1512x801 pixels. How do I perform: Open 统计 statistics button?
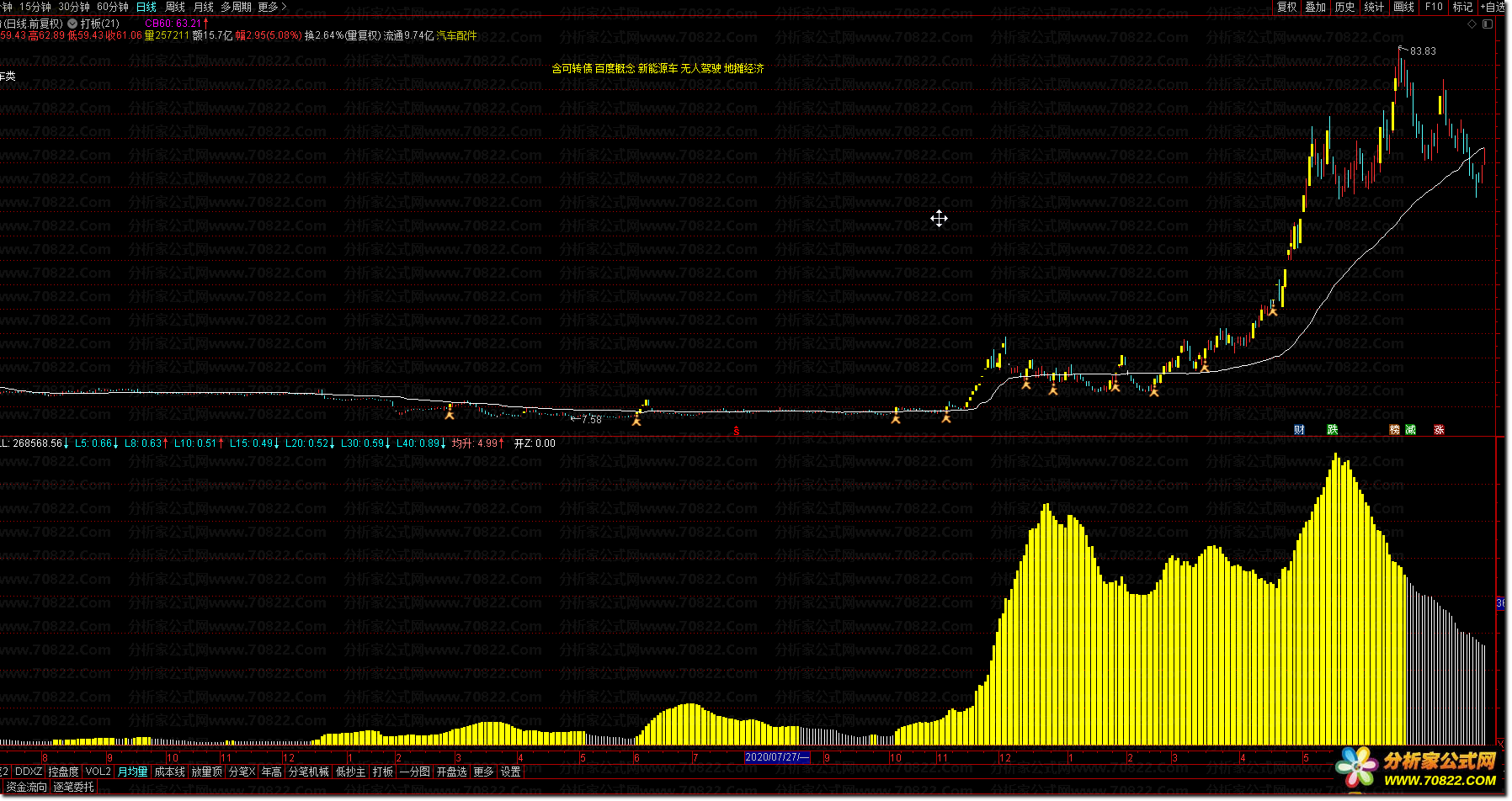(x=1374, y=7)
